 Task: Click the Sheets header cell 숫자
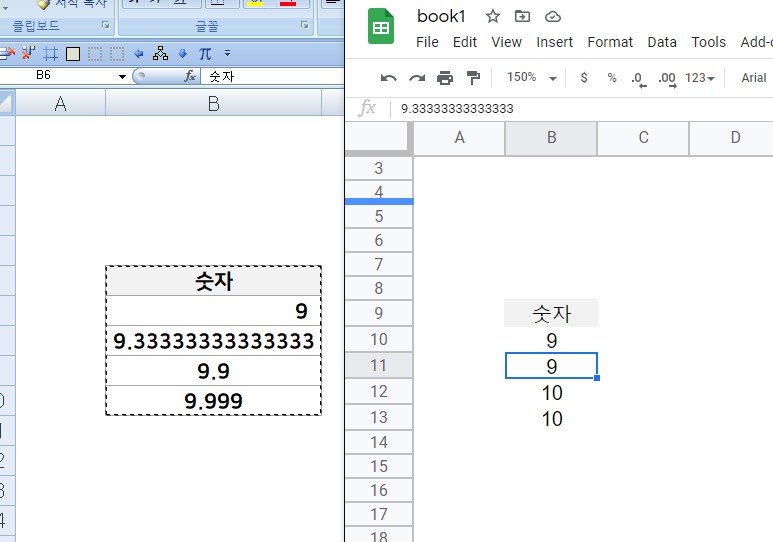coord(551,314)
